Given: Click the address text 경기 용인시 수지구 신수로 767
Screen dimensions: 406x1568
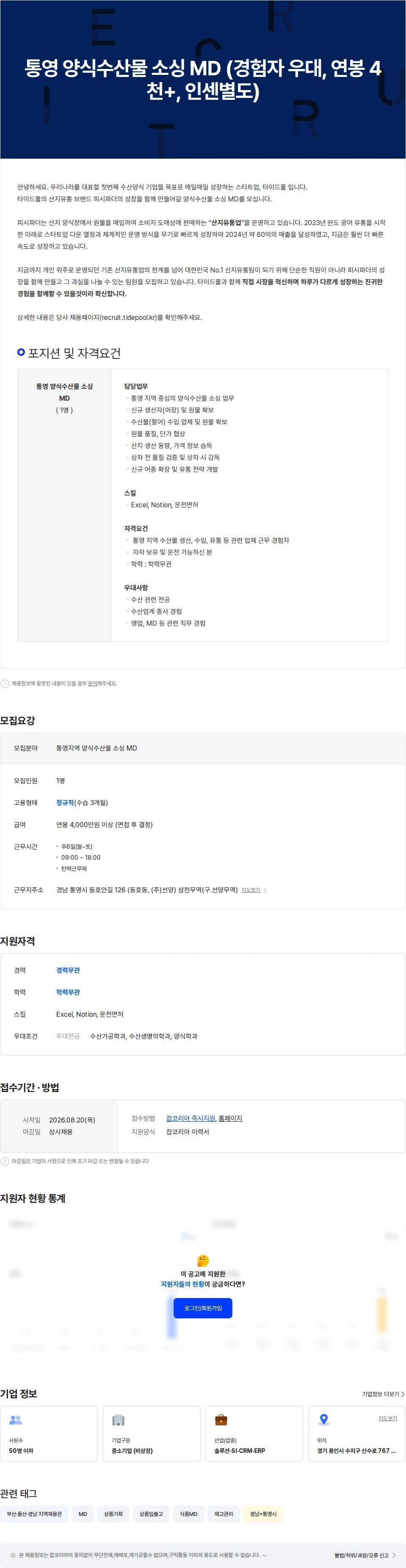Looking at the screenshot, I should point(357,1450).
